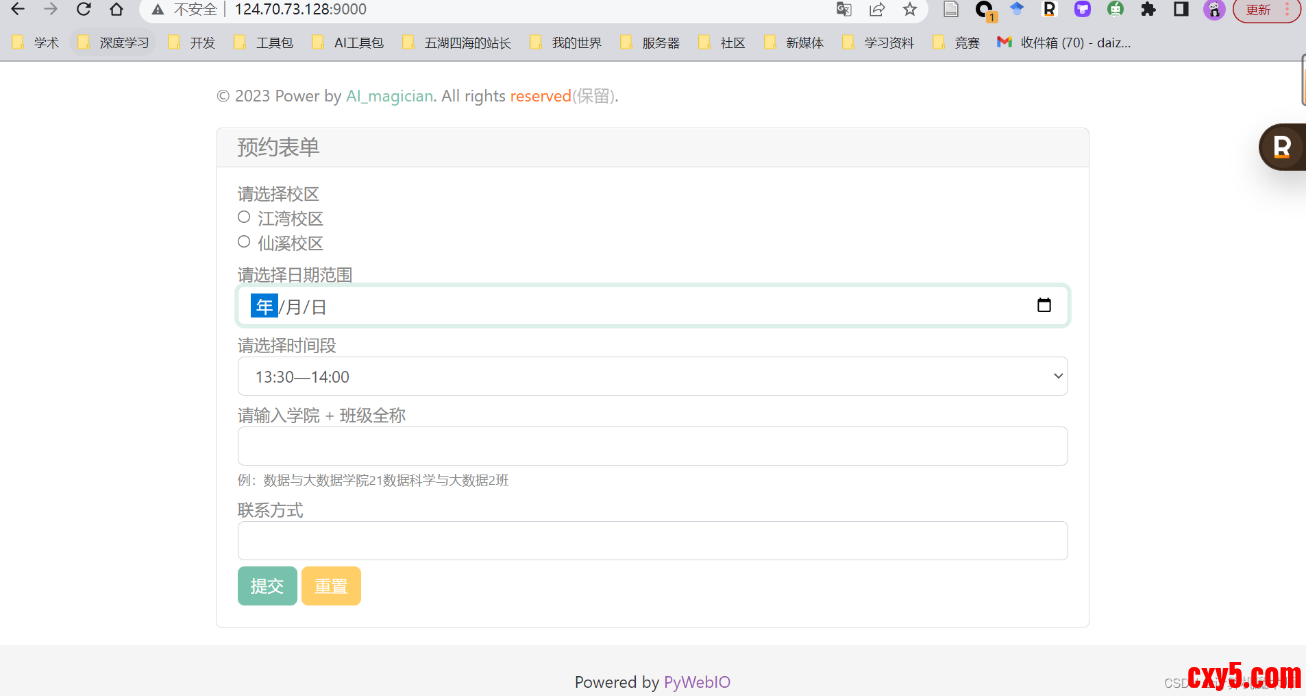This screenshot has width=1306, height=696.
Task: Go back with the back arrow
Action: (17, 10)
